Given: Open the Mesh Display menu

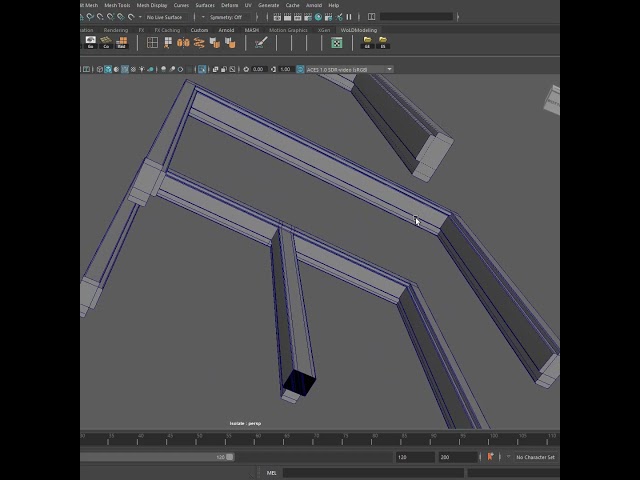Looking at the screenshot, I should [152, 5].
